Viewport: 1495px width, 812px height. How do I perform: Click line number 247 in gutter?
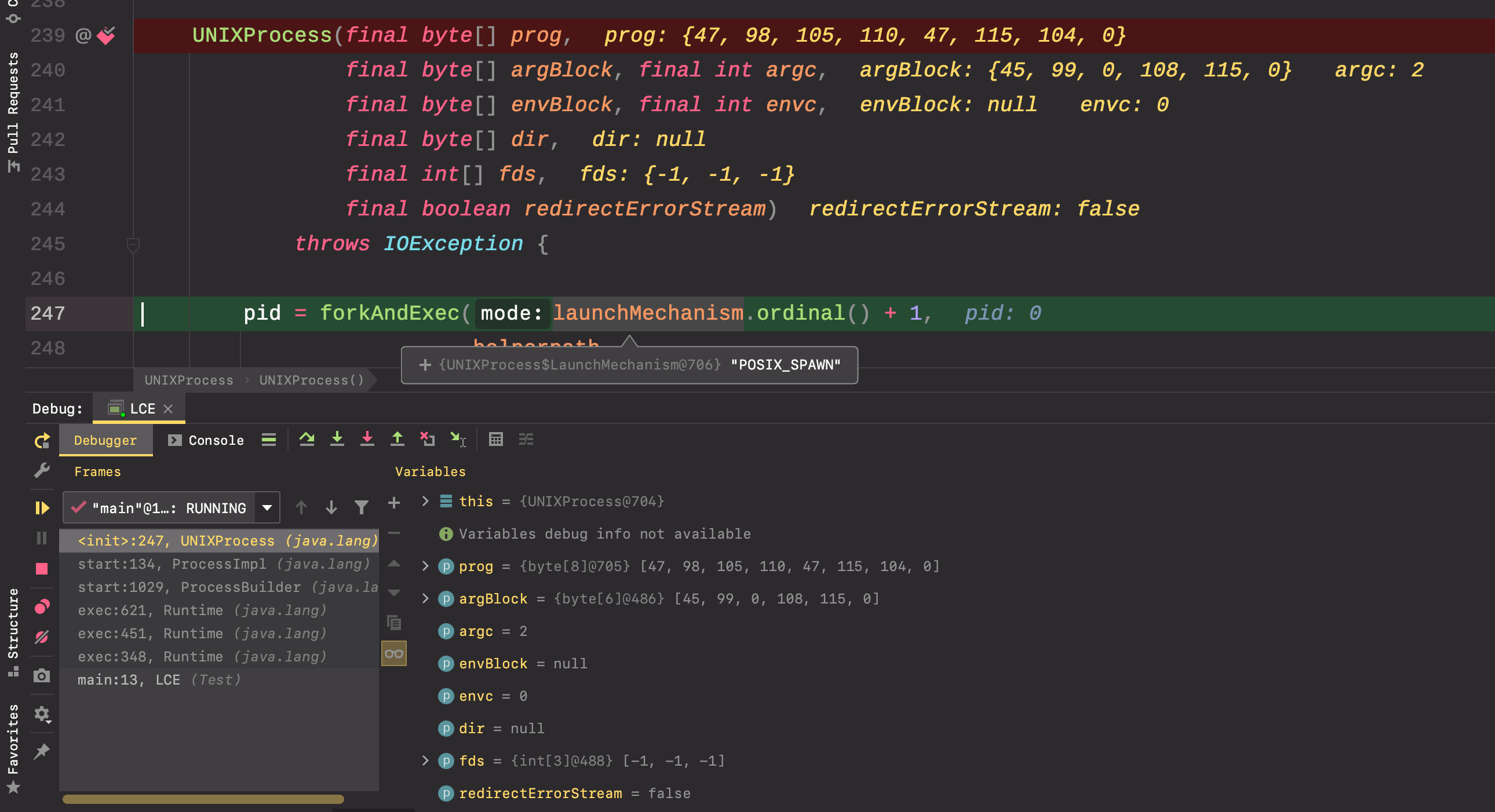click(x=48, y=313)
